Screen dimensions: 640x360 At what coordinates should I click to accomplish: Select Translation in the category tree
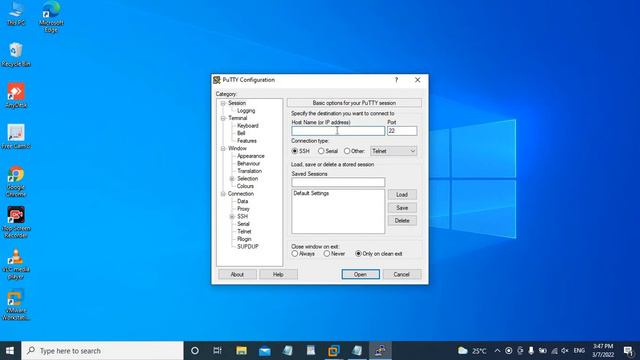(249, 171)
